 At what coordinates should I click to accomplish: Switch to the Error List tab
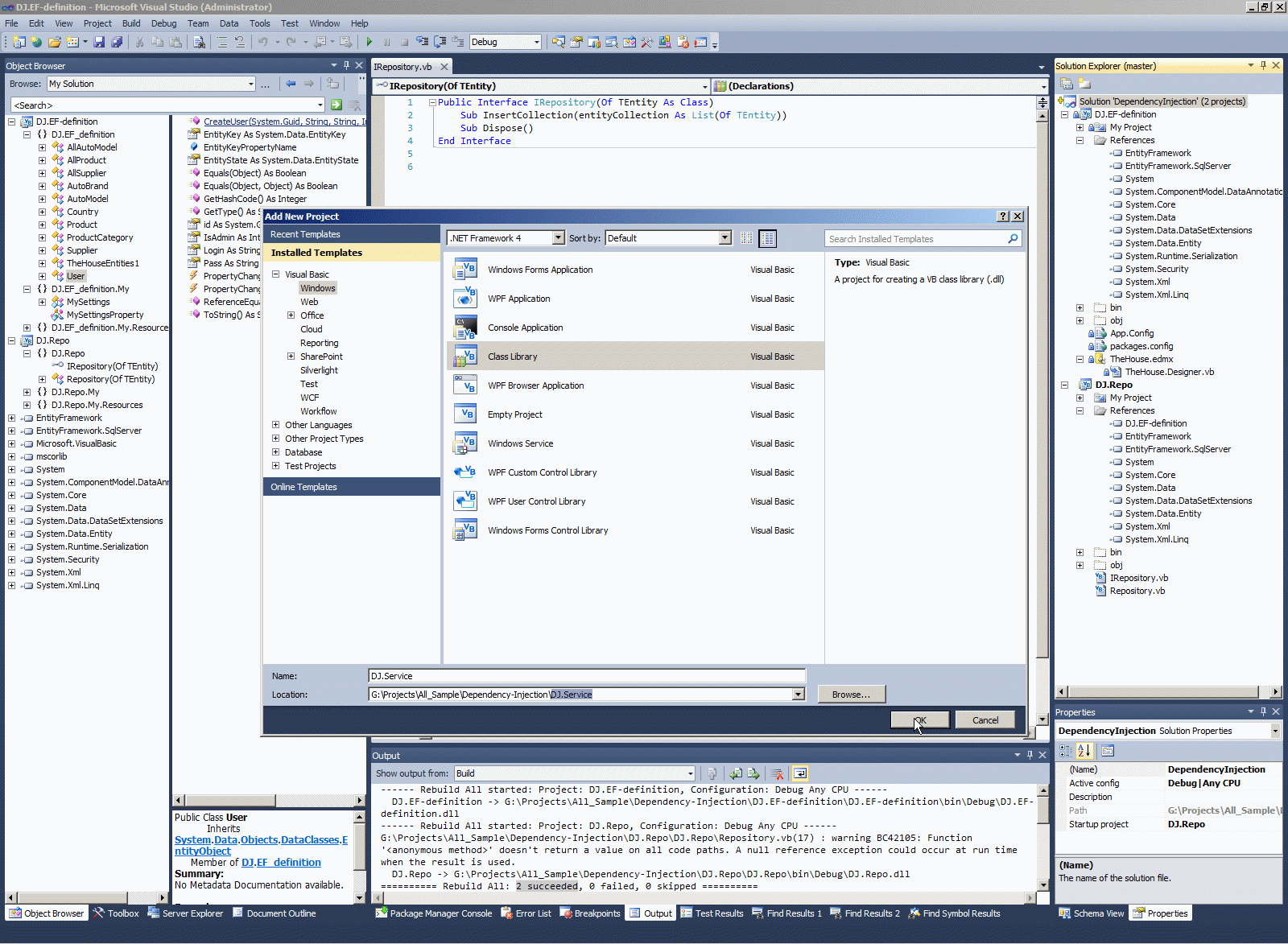526,913
